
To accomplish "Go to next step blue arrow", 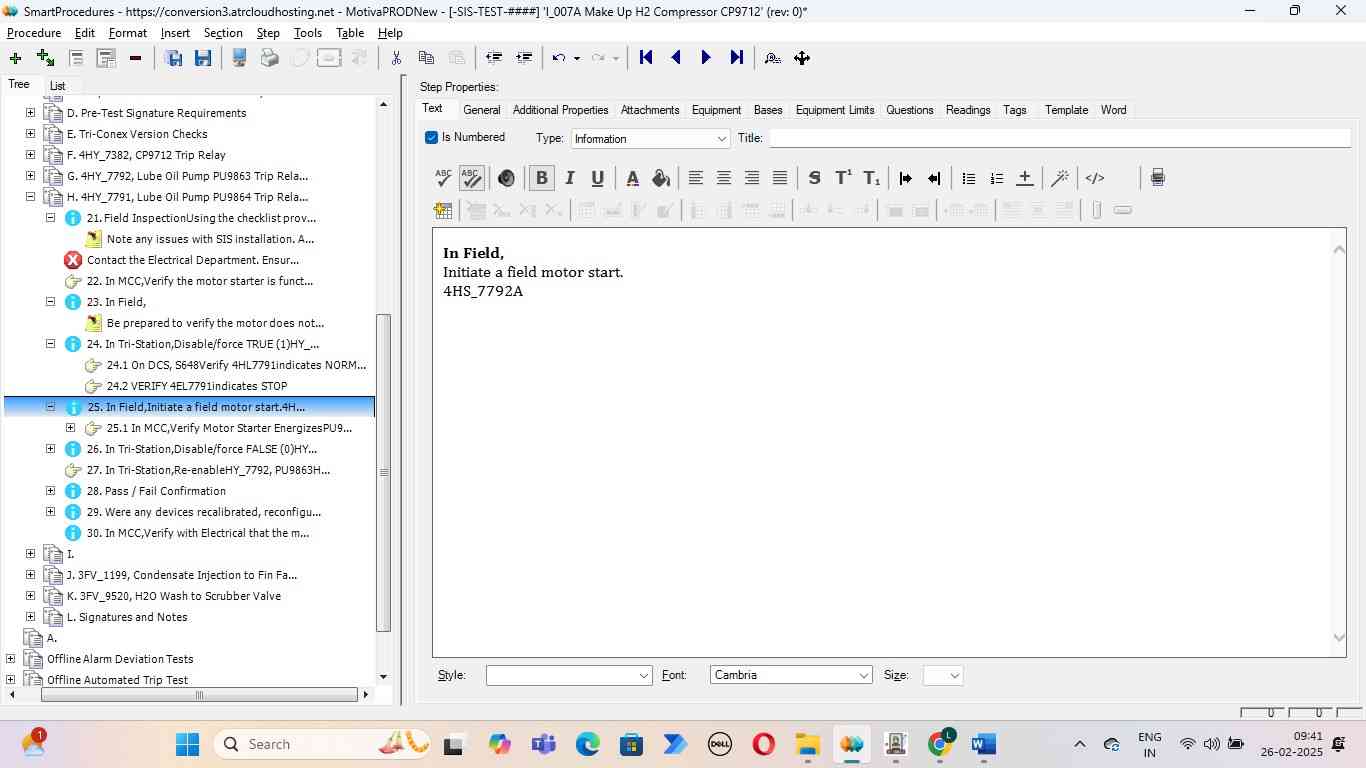I will tap(706, 58).
